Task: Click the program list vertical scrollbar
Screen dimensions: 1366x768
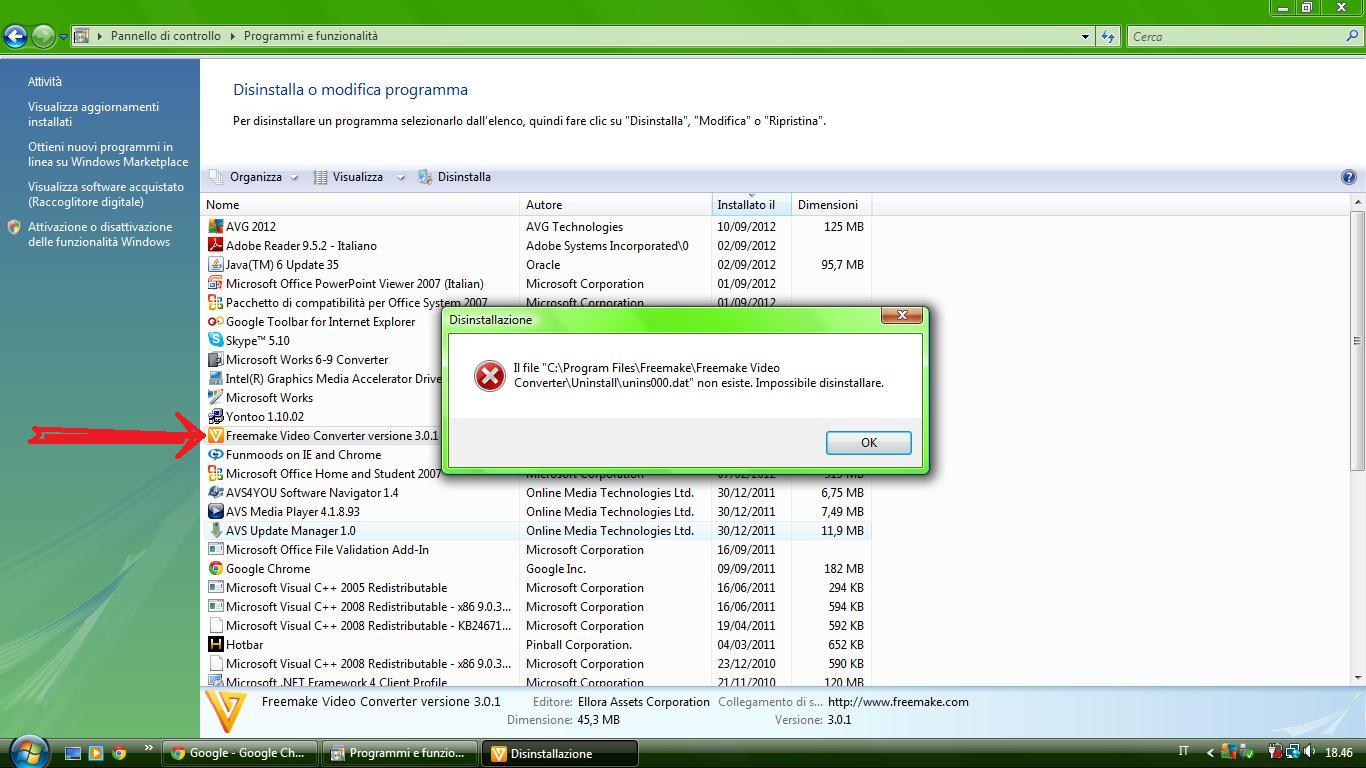Action: [x=1357, y=340]
